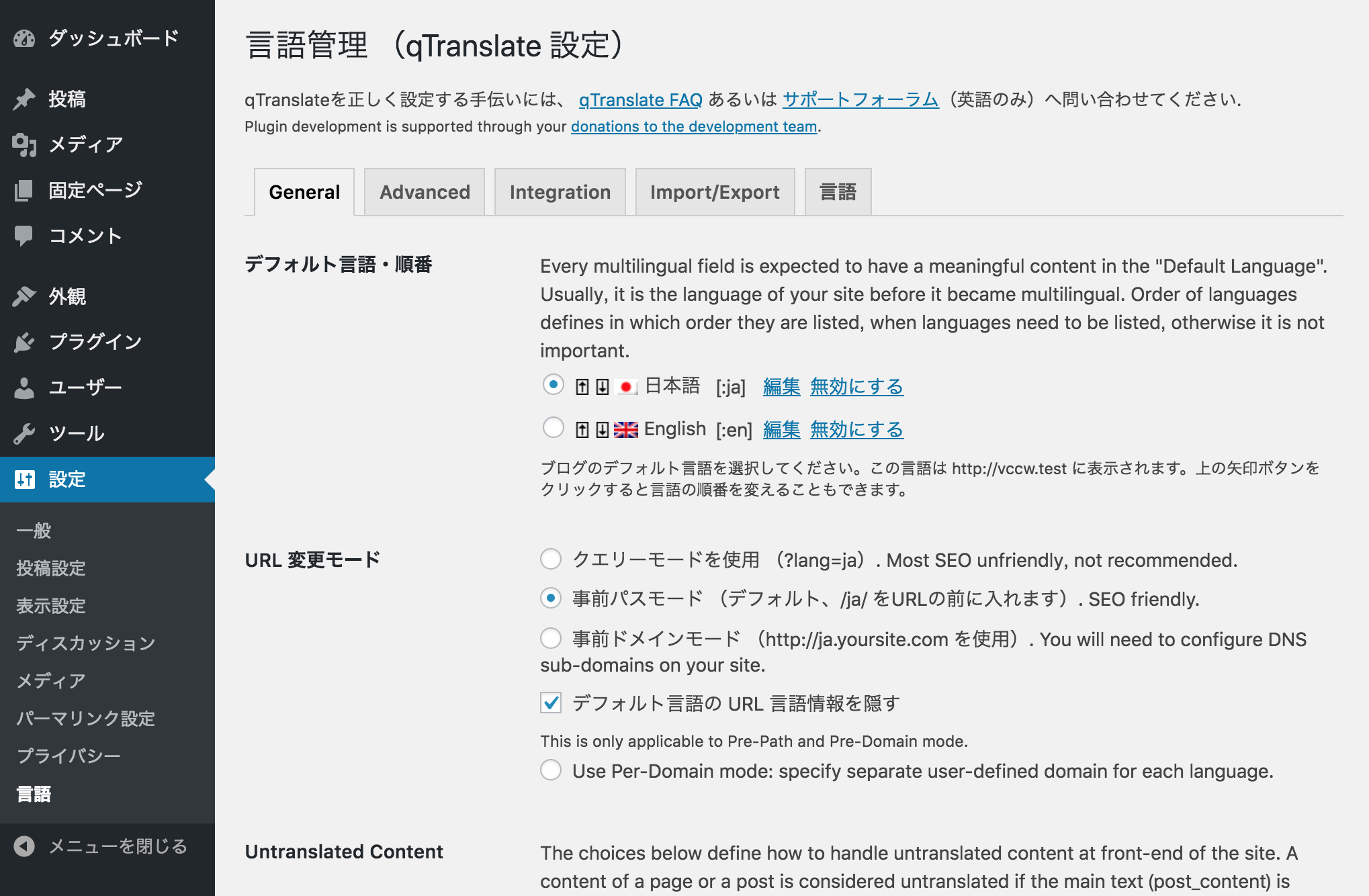
Task: Switch to the Advanced tab
Action: (425, 192)
